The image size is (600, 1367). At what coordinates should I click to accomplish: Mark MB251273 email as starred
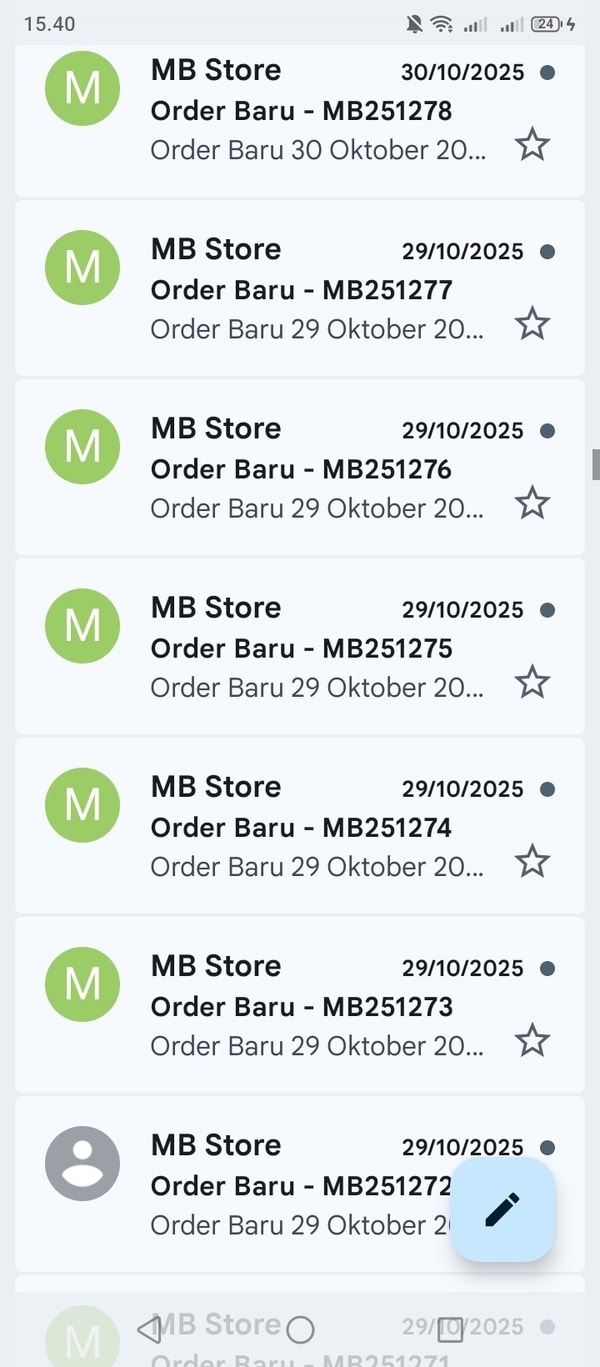[532, 1041]
